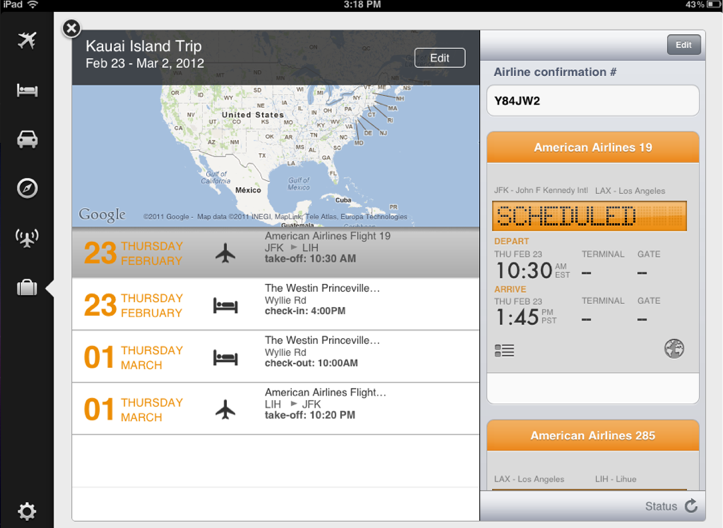The height and width of the screenshot is (528, 723).
Task: Select LIH to JFK return flight row
Action: pos(275,409)
